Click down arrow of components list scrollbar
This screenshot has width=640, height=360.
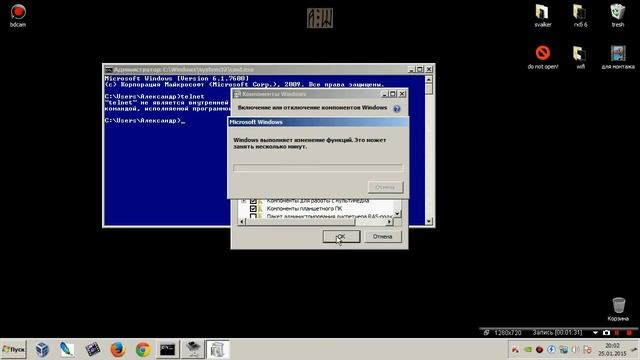(397, 213)
